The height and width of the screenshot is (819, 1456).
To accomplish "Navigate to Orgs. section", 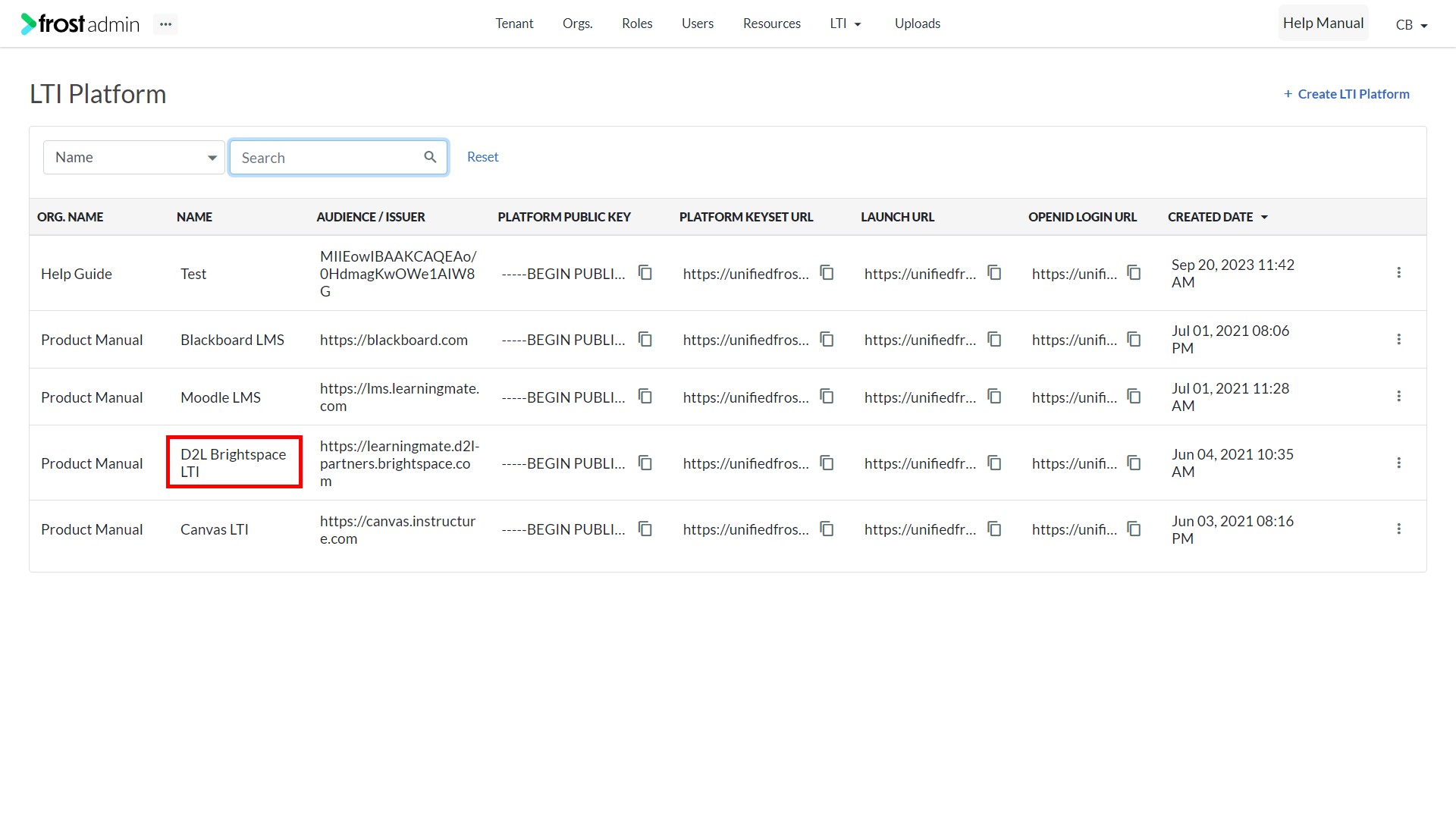I will [x=578, y=24].
